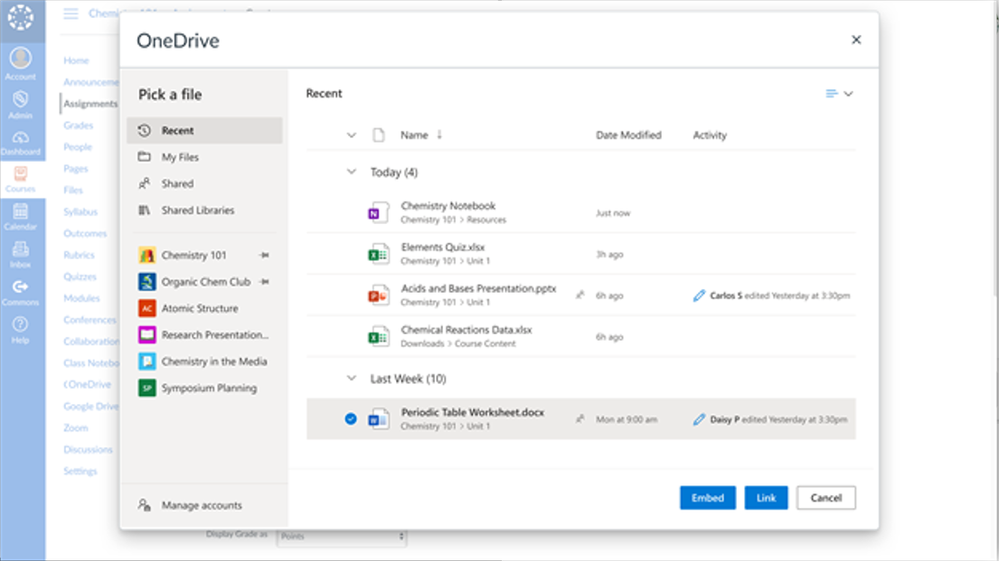Unpin Organic Chem Club using pin icon
Screen dimensions: 999x561
click(x=264, y=281)
